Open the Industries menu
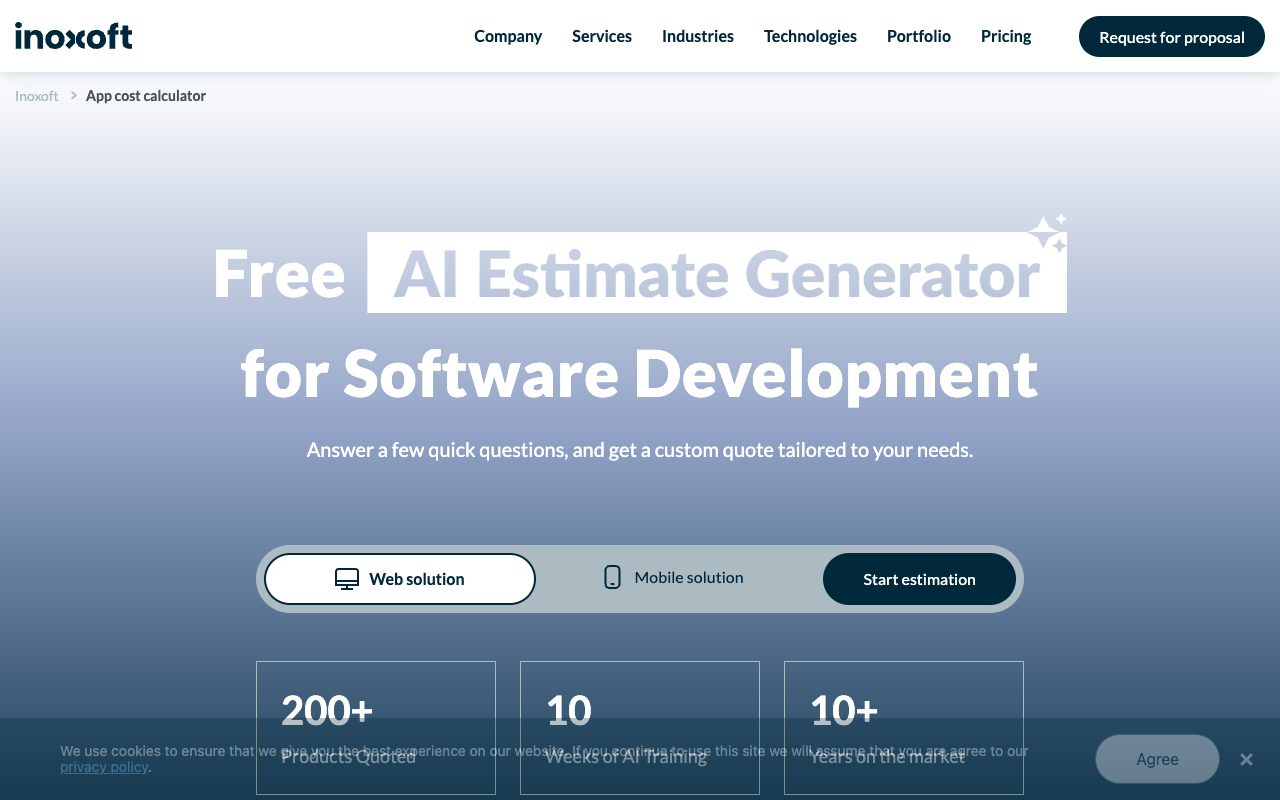 [x=698, y=36]
